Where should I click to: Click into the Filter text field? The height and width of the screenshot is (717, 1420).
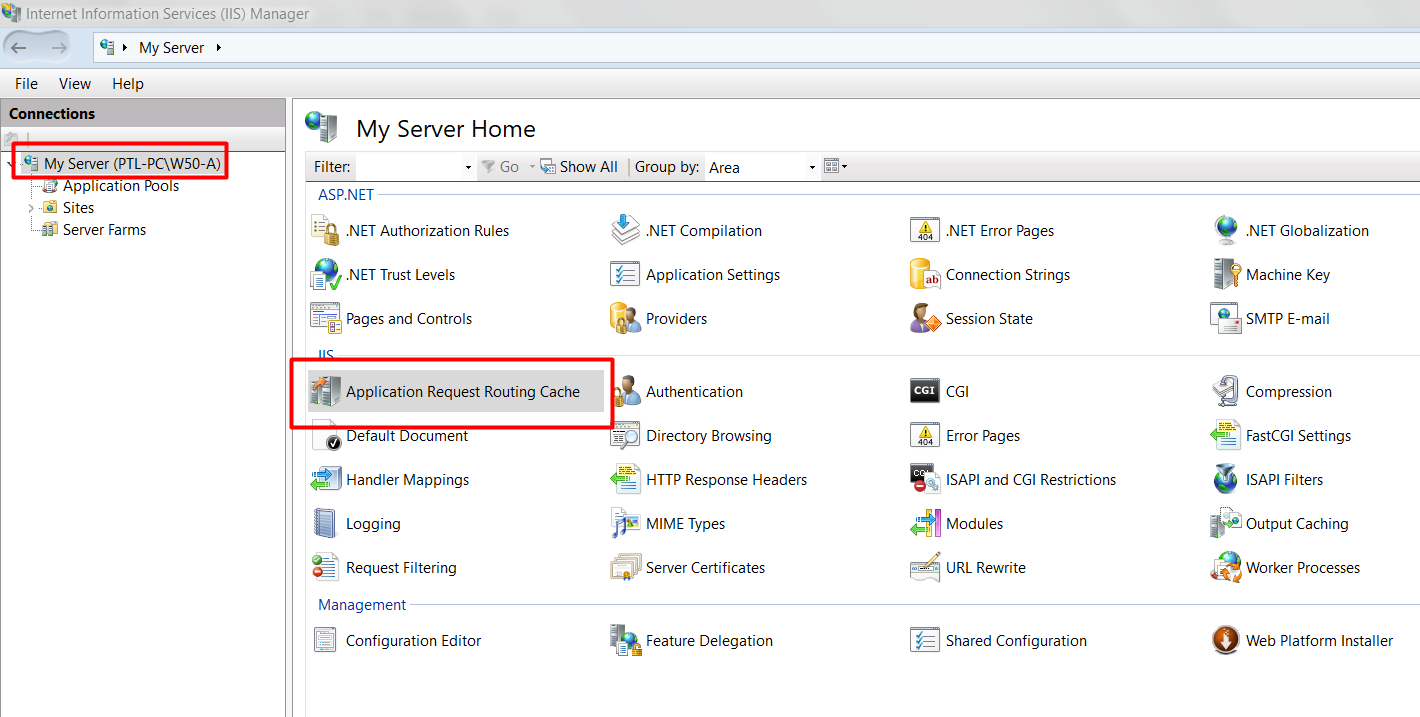point(408,168)
